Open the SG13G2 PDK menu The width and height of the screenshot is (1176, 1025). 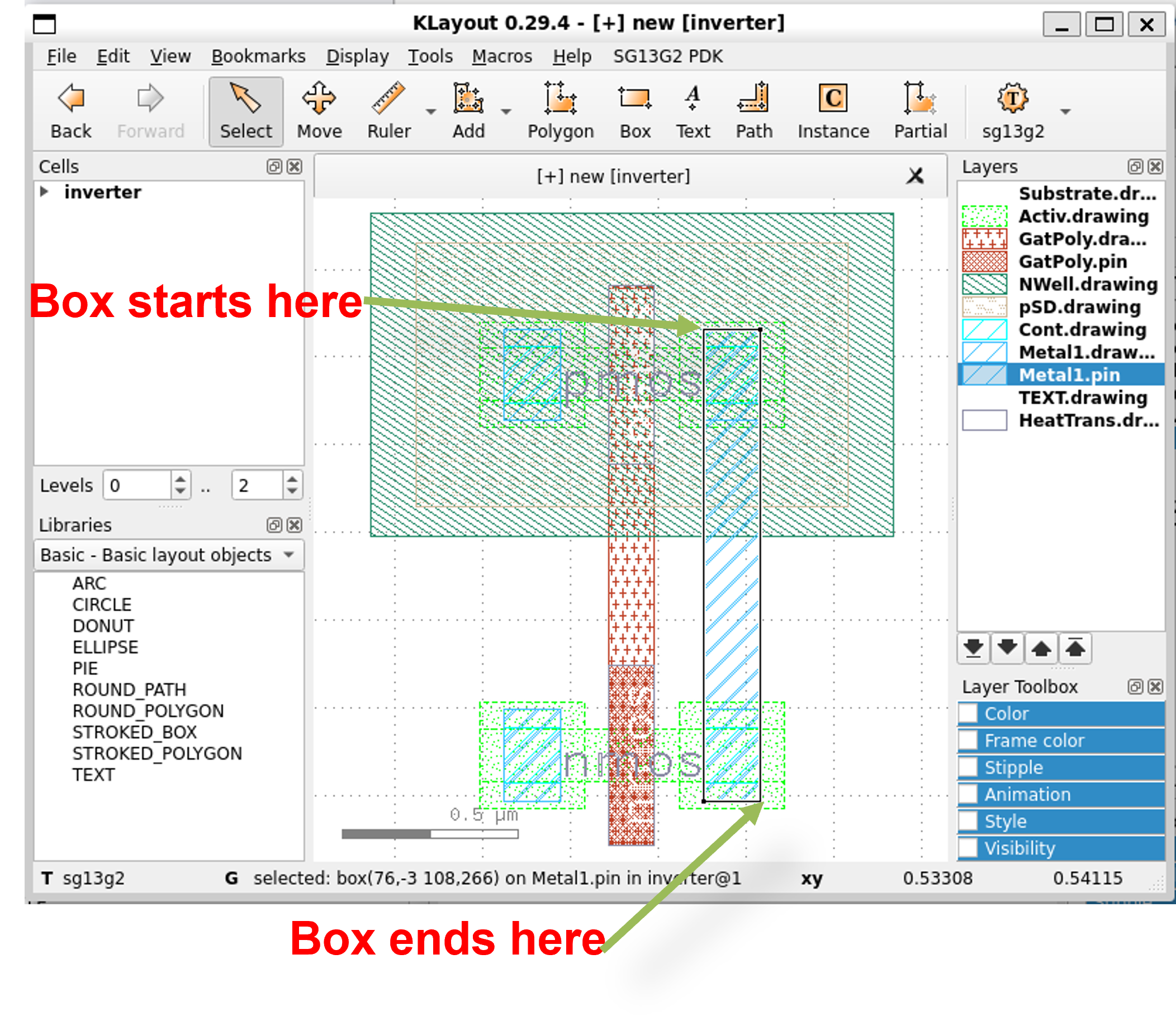[x=667, y=56]
